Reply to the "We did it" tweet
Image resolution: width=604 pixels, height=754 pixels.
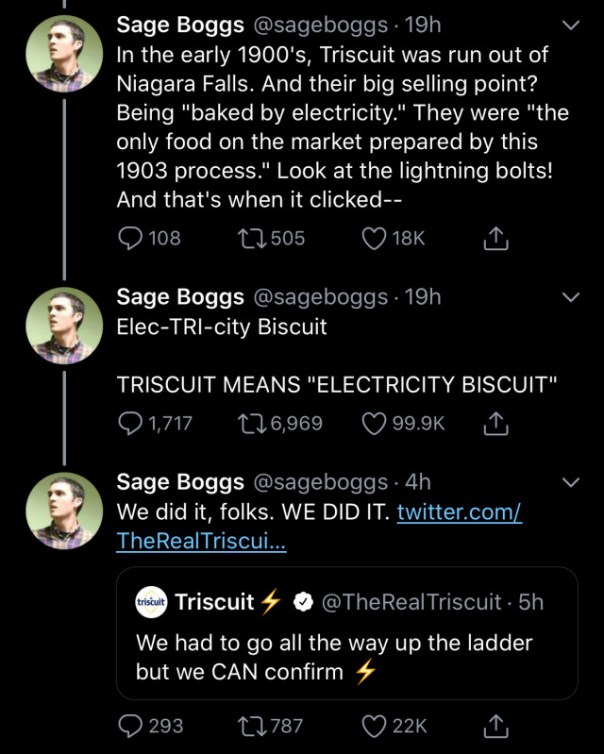coord(131,726)
